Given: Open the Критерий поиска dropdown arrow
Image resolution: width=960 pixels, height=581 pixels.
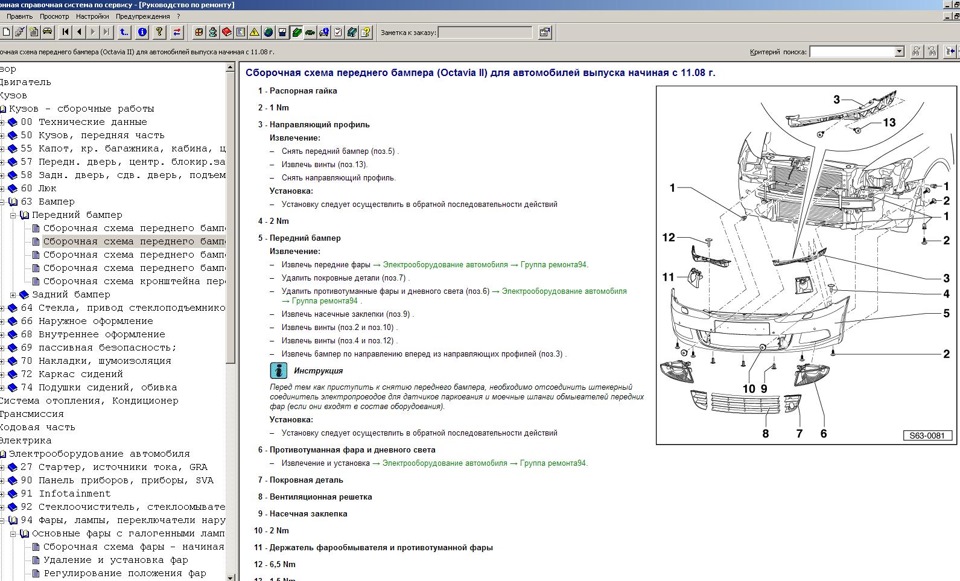Looking at the screenshot, I should [899, 52].
